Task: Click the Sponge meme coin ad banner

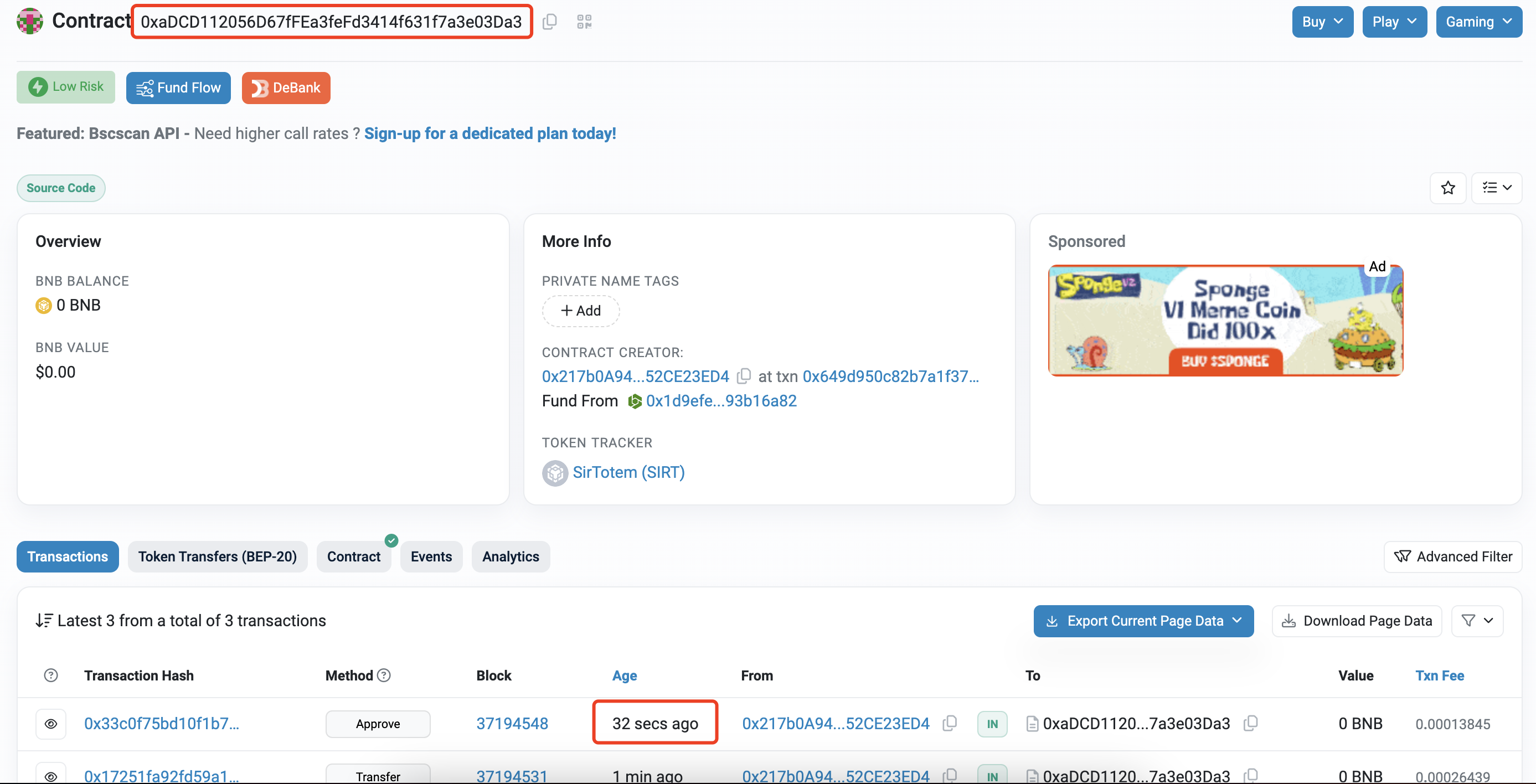Action: [x=1225, y=320]
